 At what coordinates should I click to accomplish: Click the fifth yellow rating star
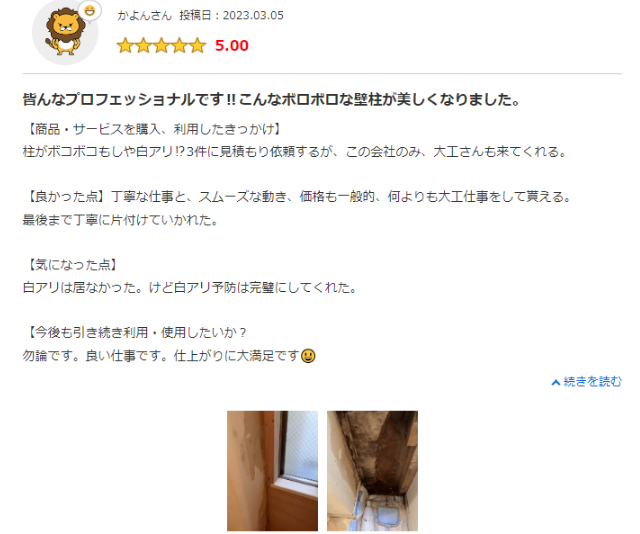(x=198, y=46)
